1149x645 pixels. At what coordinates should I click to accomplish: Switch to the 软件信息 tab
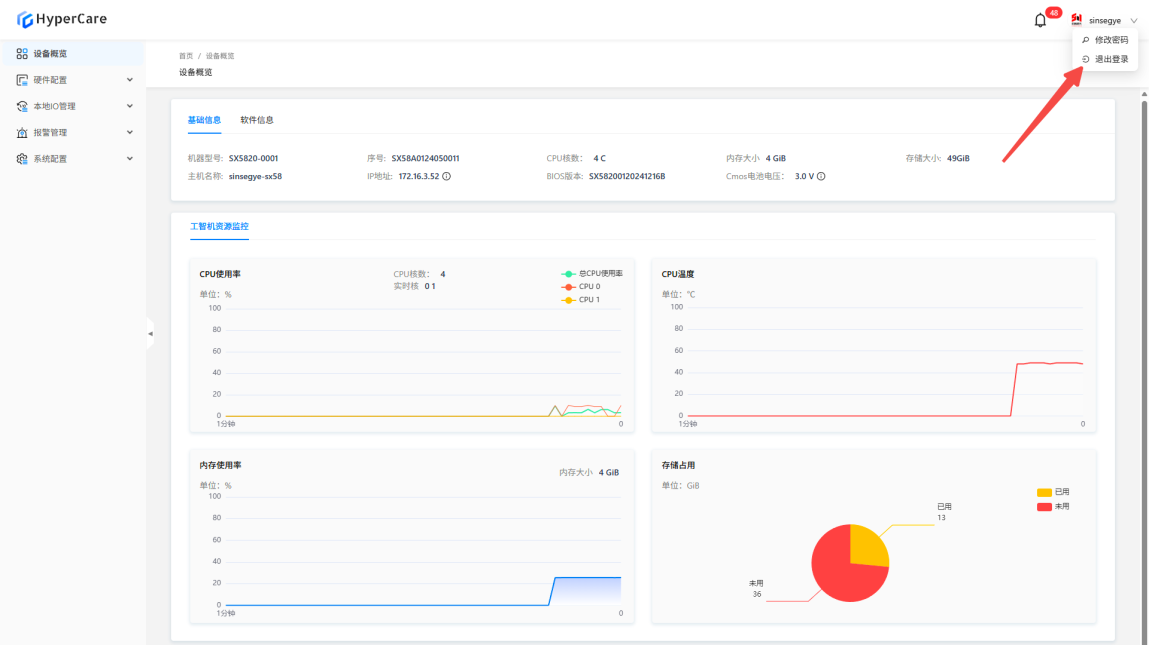(x=256, y=120)
